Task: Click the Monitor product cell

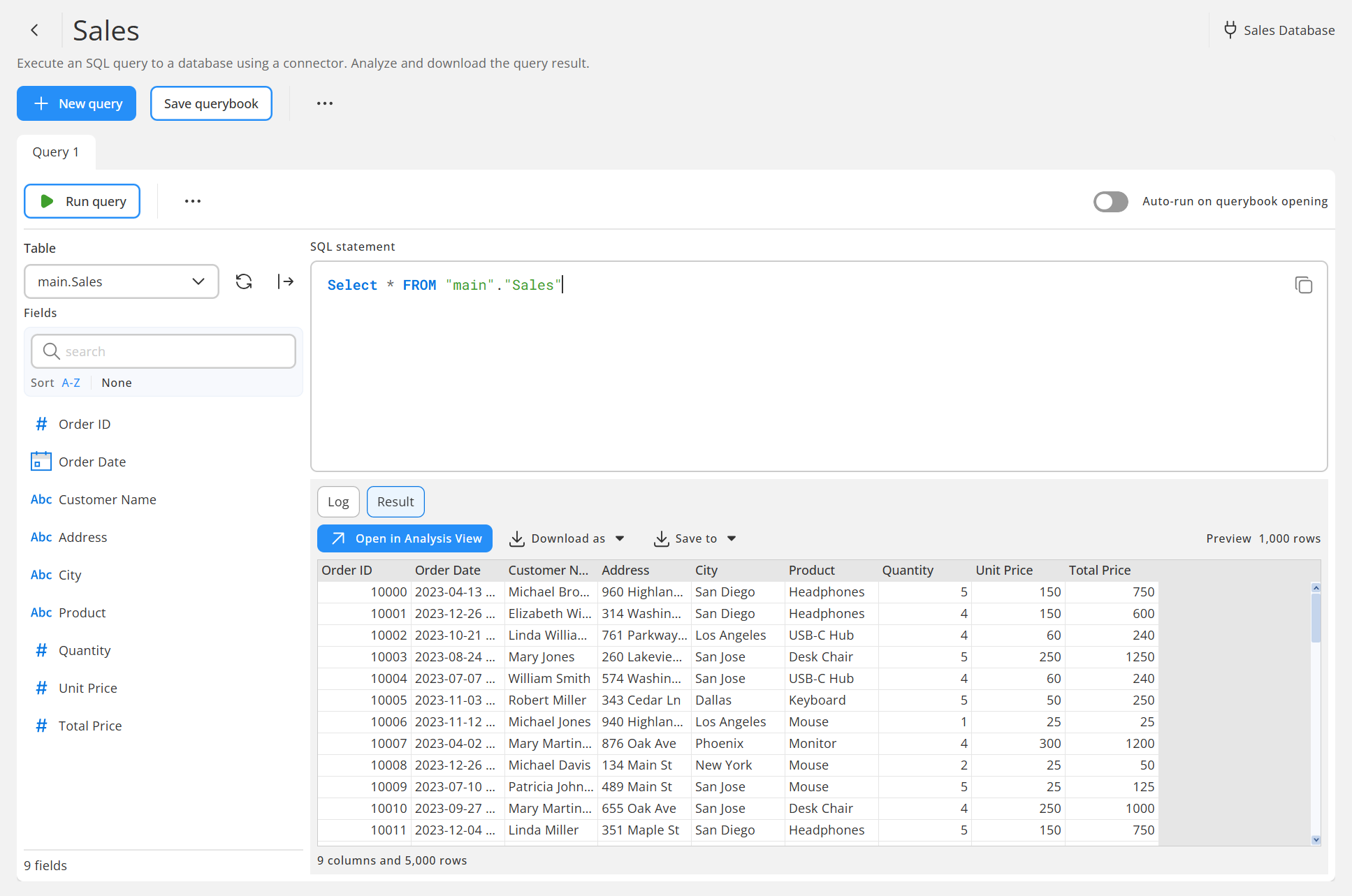Action: tap(831, 743)
